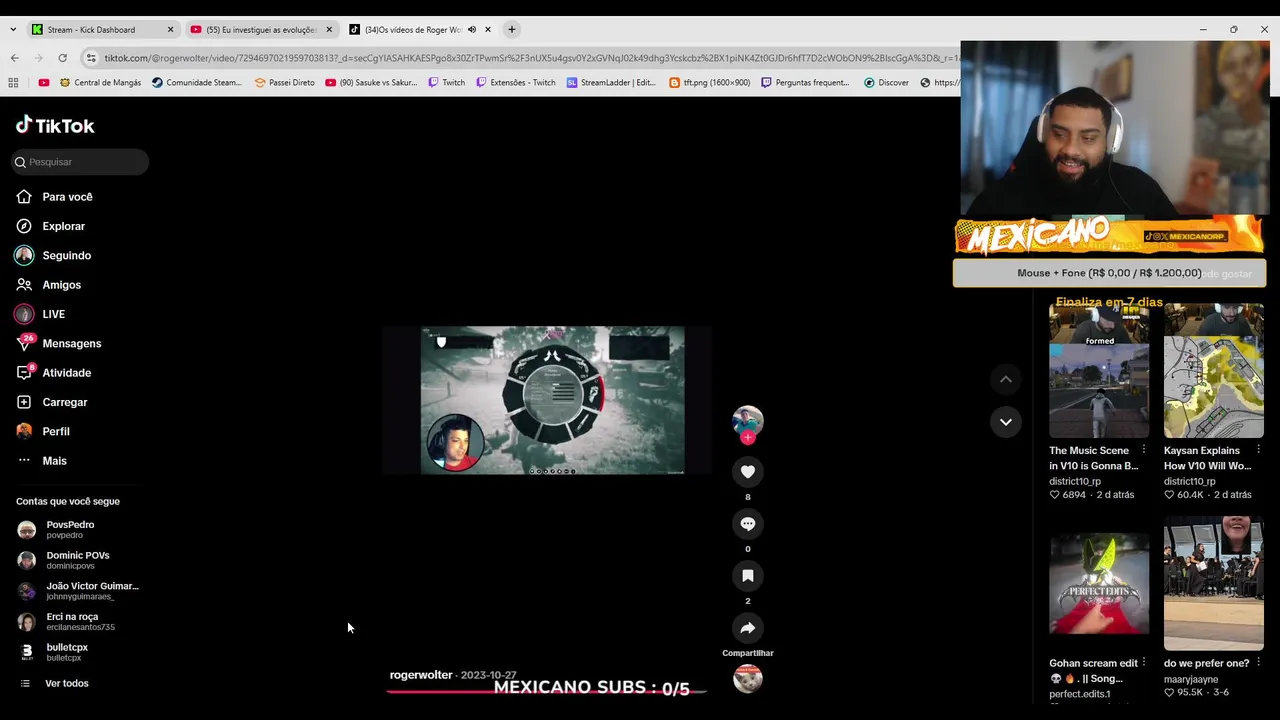Open Extensões - Twitch bookmark
The width and height of the screenshot is (1280, 720).
point(516,83)
